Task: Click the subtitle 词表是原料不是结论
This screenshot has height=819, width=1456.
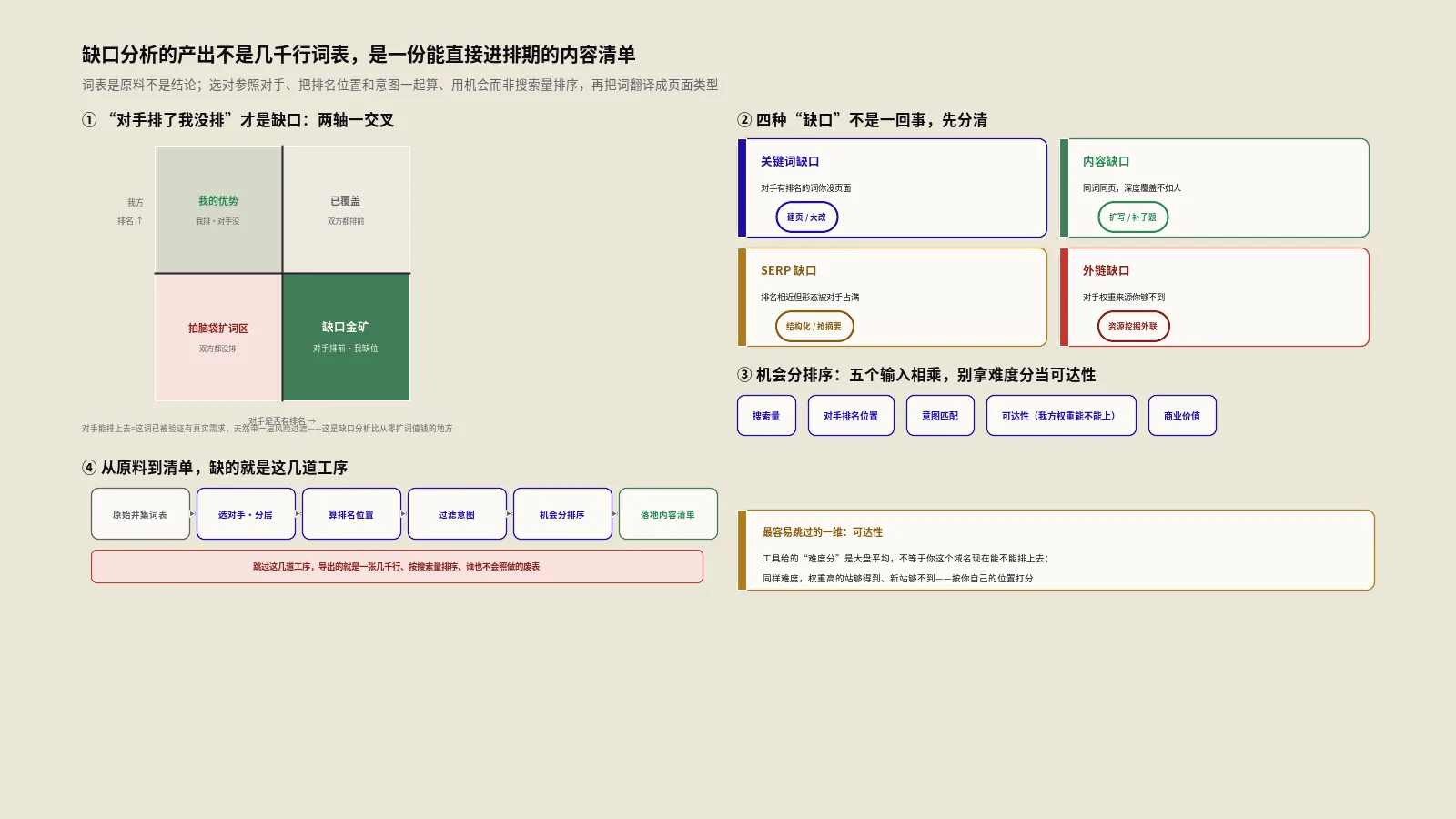Action: (400, 85)
